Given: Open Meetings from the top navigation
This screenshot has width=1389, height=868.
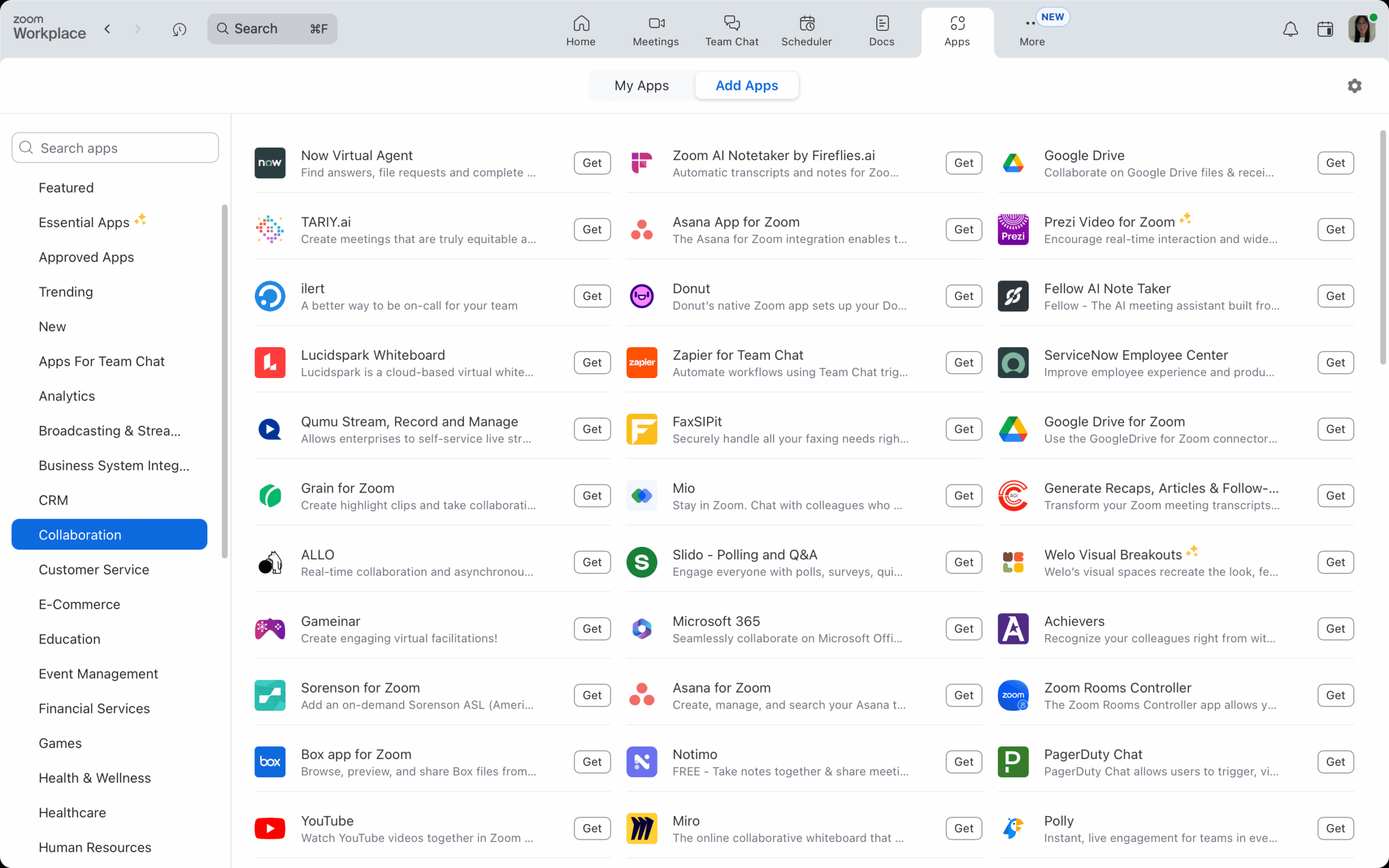Looking at the screenshot, I should click(655, 31).
